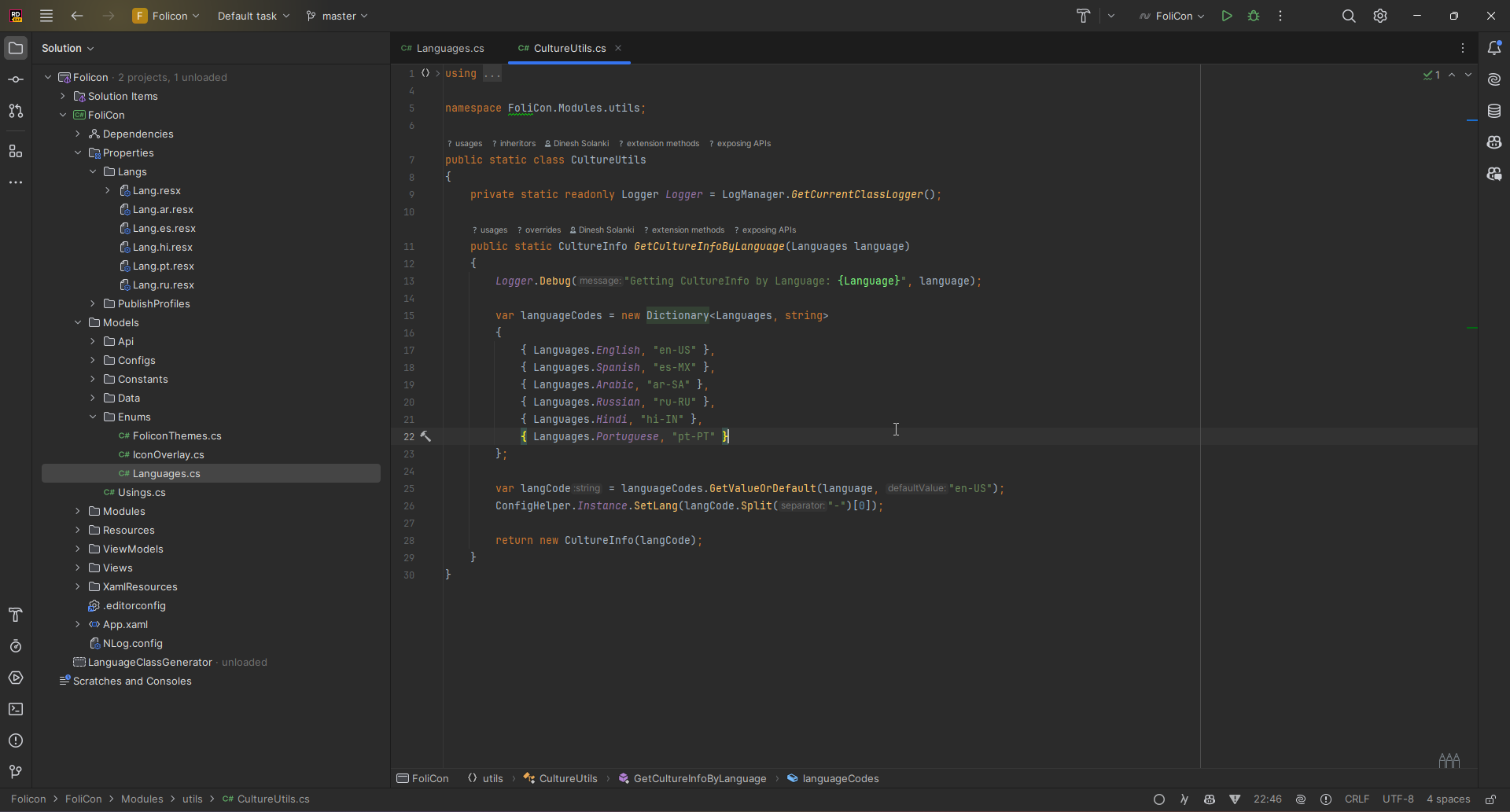The width and height of the screenshot is (1510, 812).
Task: Open the Pull Requests tool window
Action: pyautogui.click(x=16, y=111)
